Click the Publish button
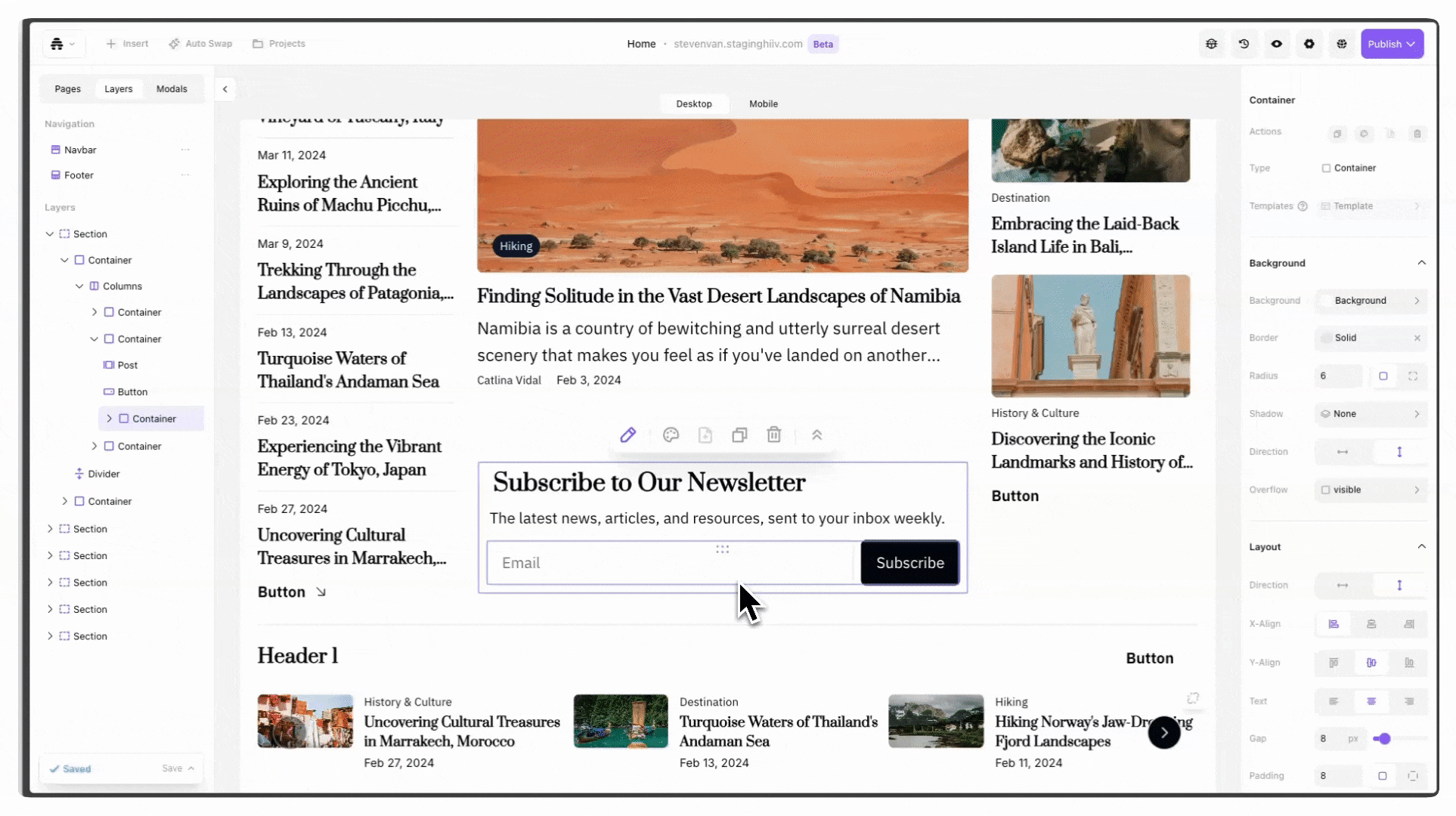1456x816 pixels. coord(1392,44)
